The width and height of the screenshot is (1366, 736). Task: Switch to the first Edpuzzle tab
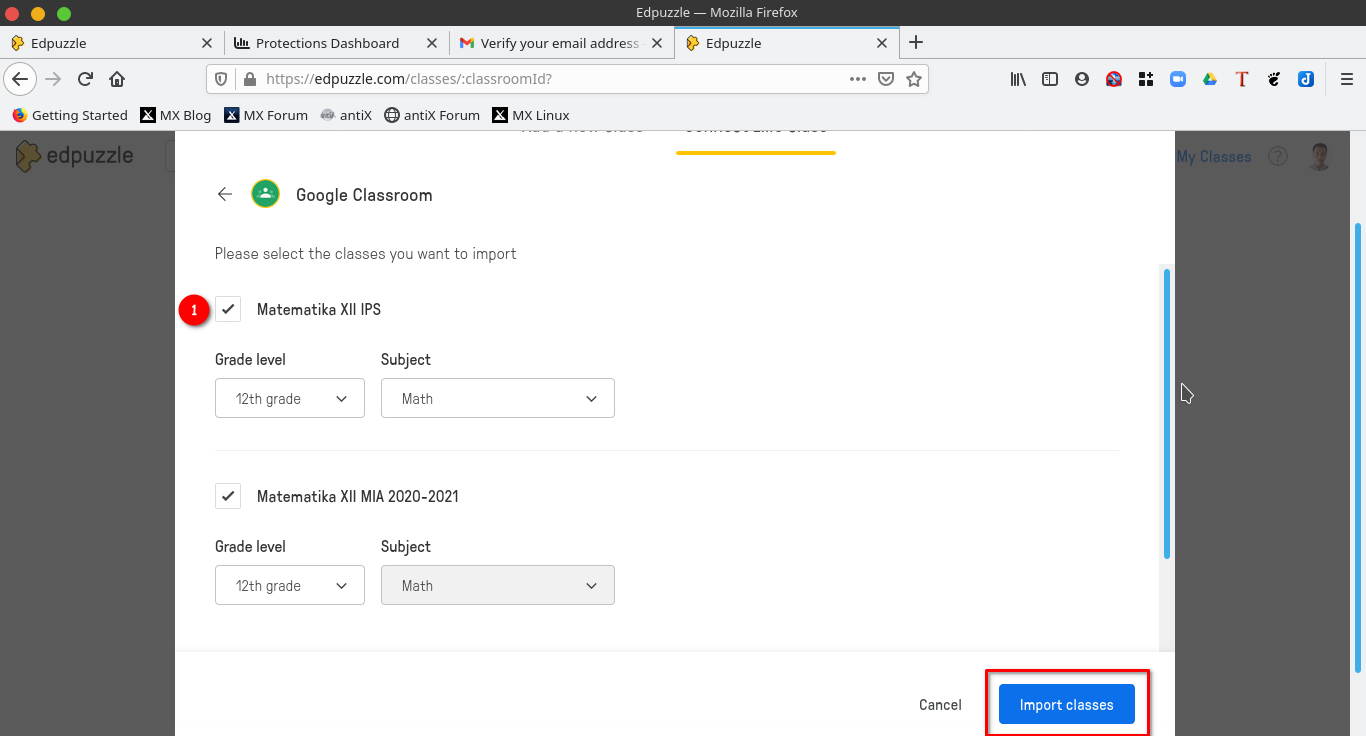pyautogui.click(x=111, y=43)
